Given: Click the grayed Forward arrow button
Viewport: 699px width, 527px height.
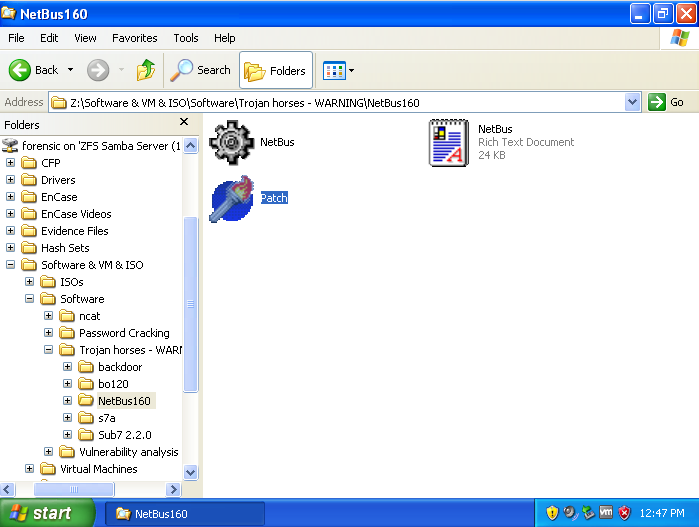Looking at the screenshot, I should [98, 70].
